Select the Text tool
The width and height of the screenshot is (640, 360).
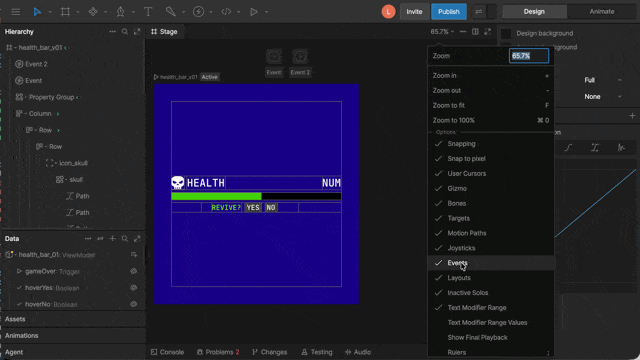tap(148, 12)
